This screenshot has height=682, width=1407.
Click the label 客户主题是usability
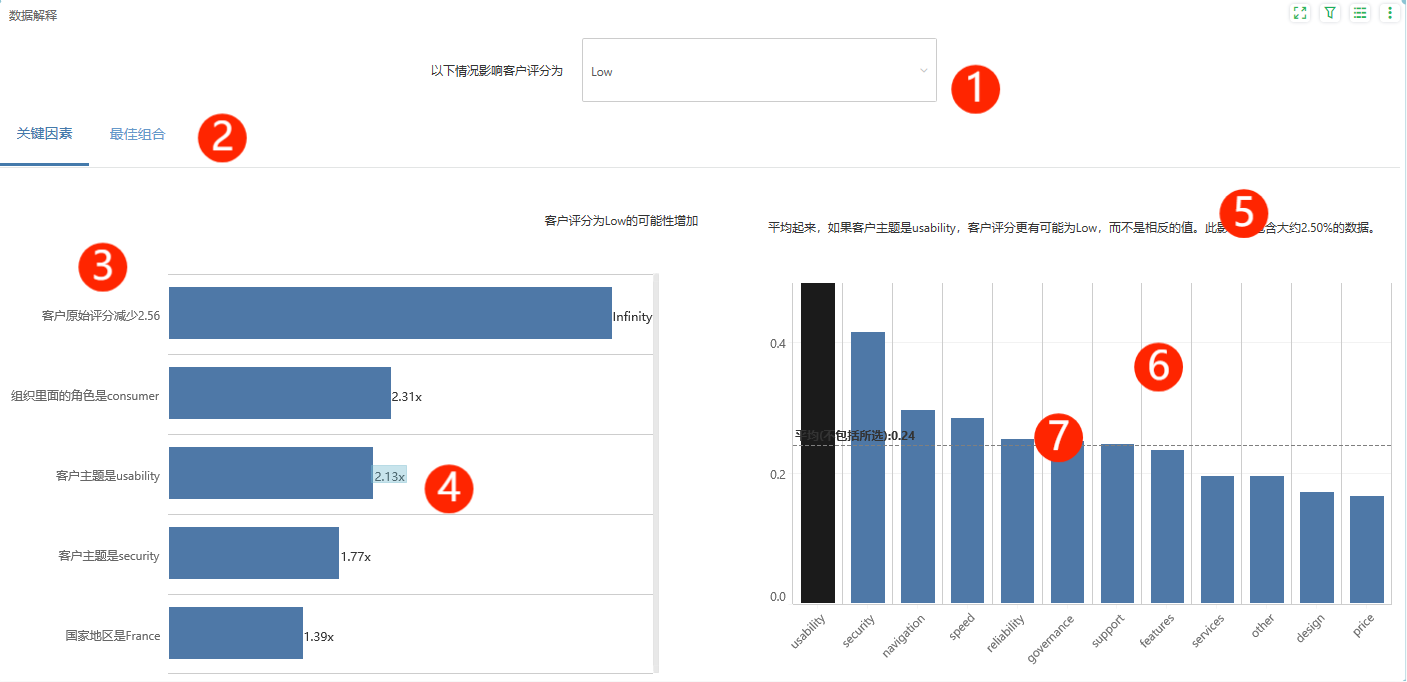tap(108, 476)
